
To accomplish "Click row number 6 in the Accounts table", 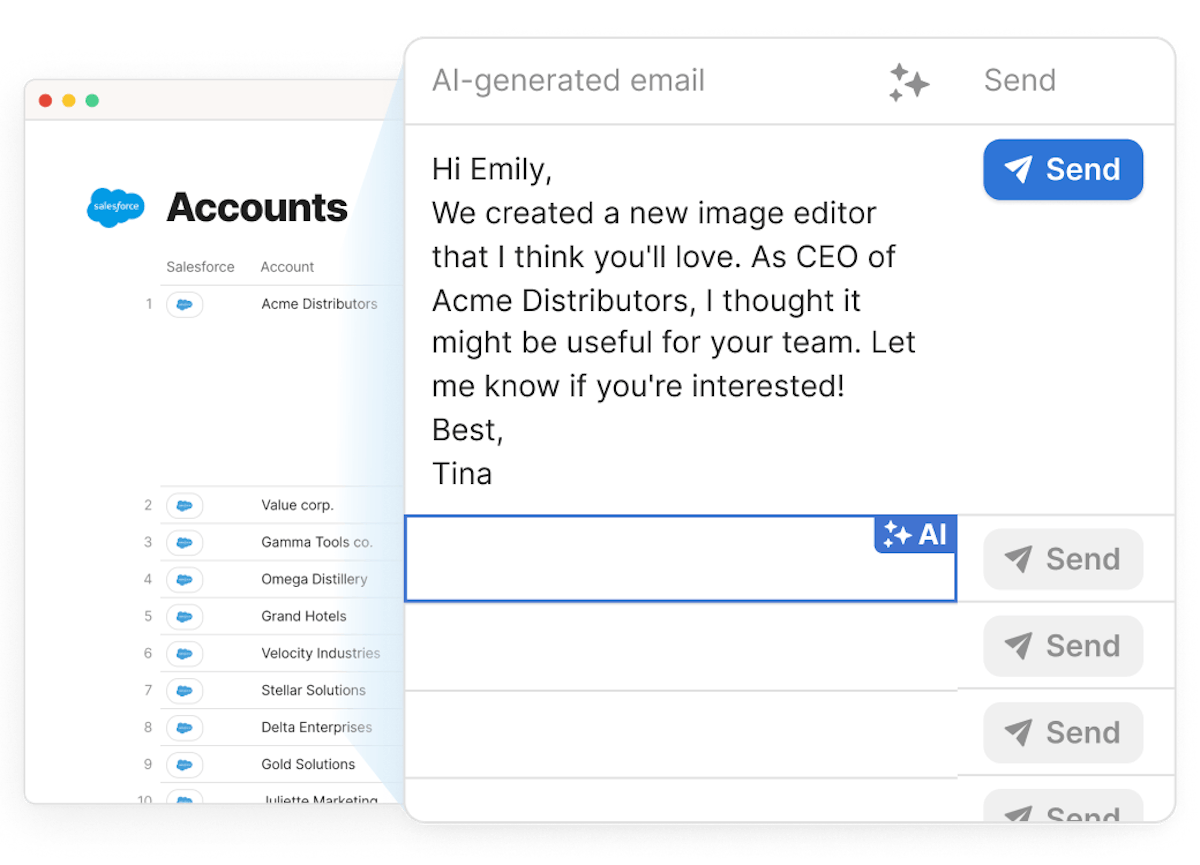I will (148, 653).
